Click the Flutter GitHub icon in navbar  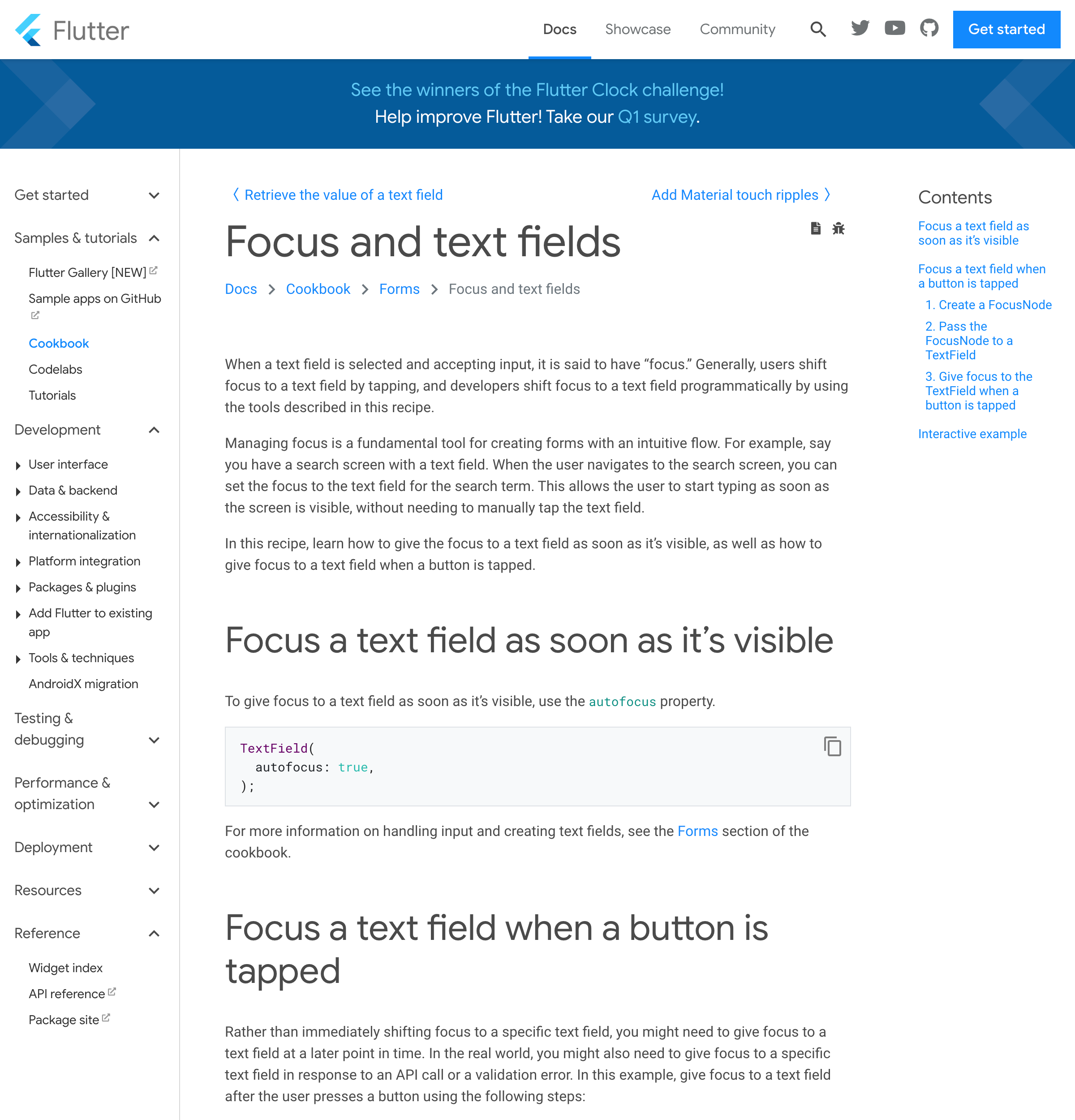[x=928, y=28]
